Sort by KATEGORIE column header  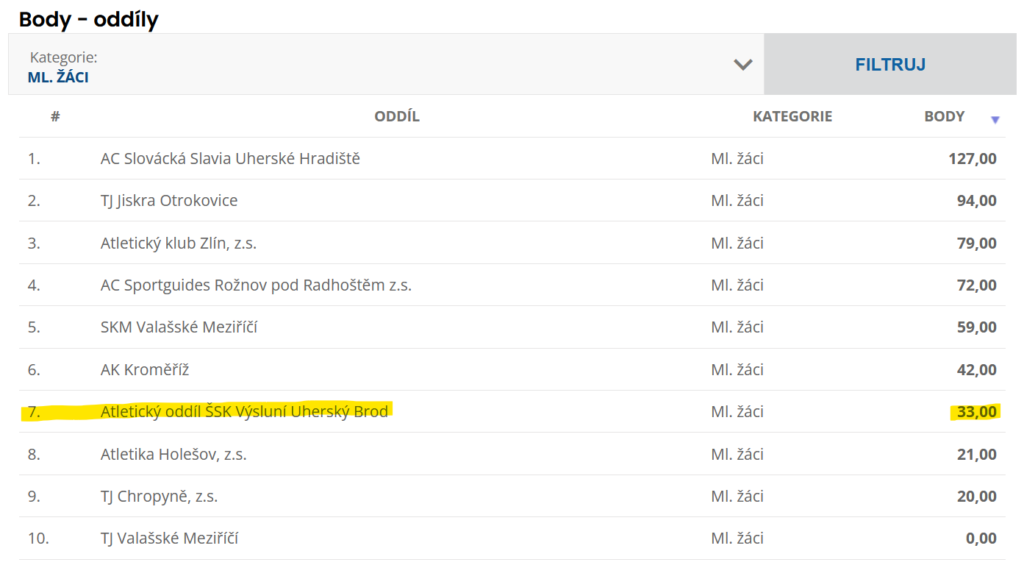pos(792,116)
